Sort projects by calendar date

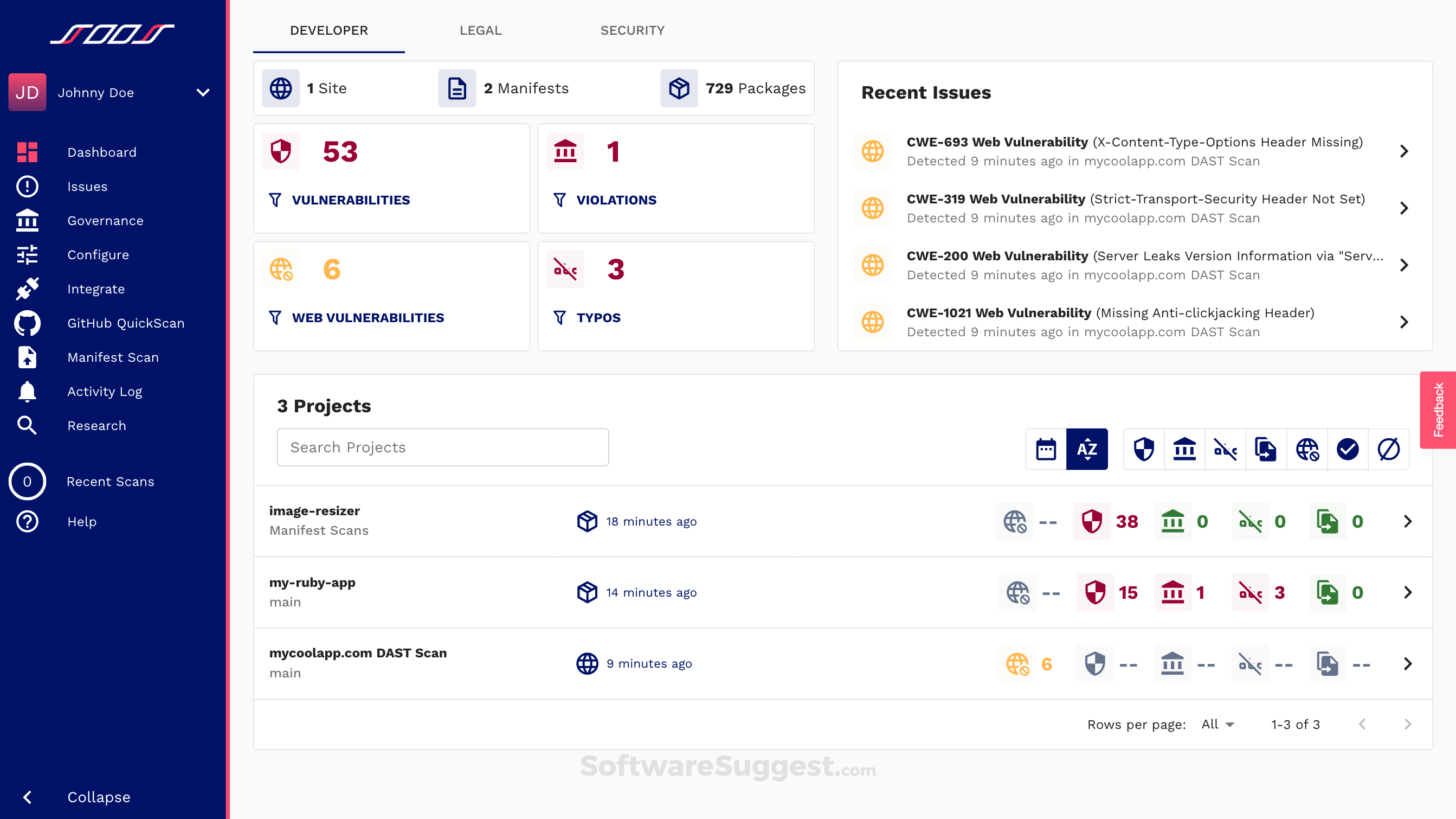point(1046,449)
